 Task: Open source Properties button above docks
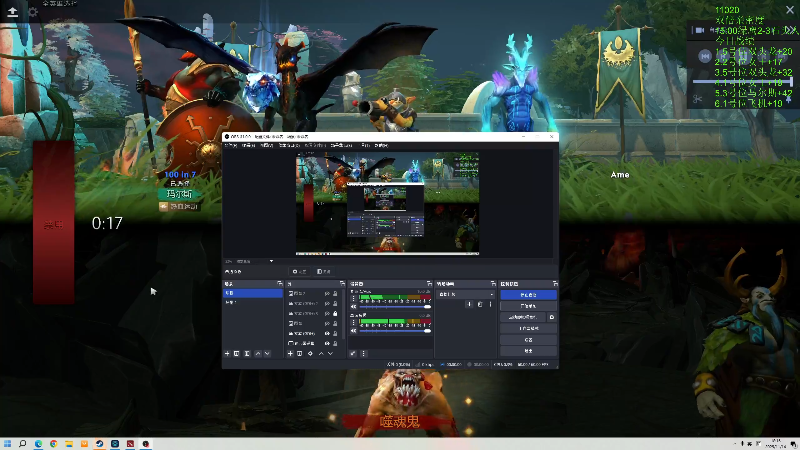[299, 271]
